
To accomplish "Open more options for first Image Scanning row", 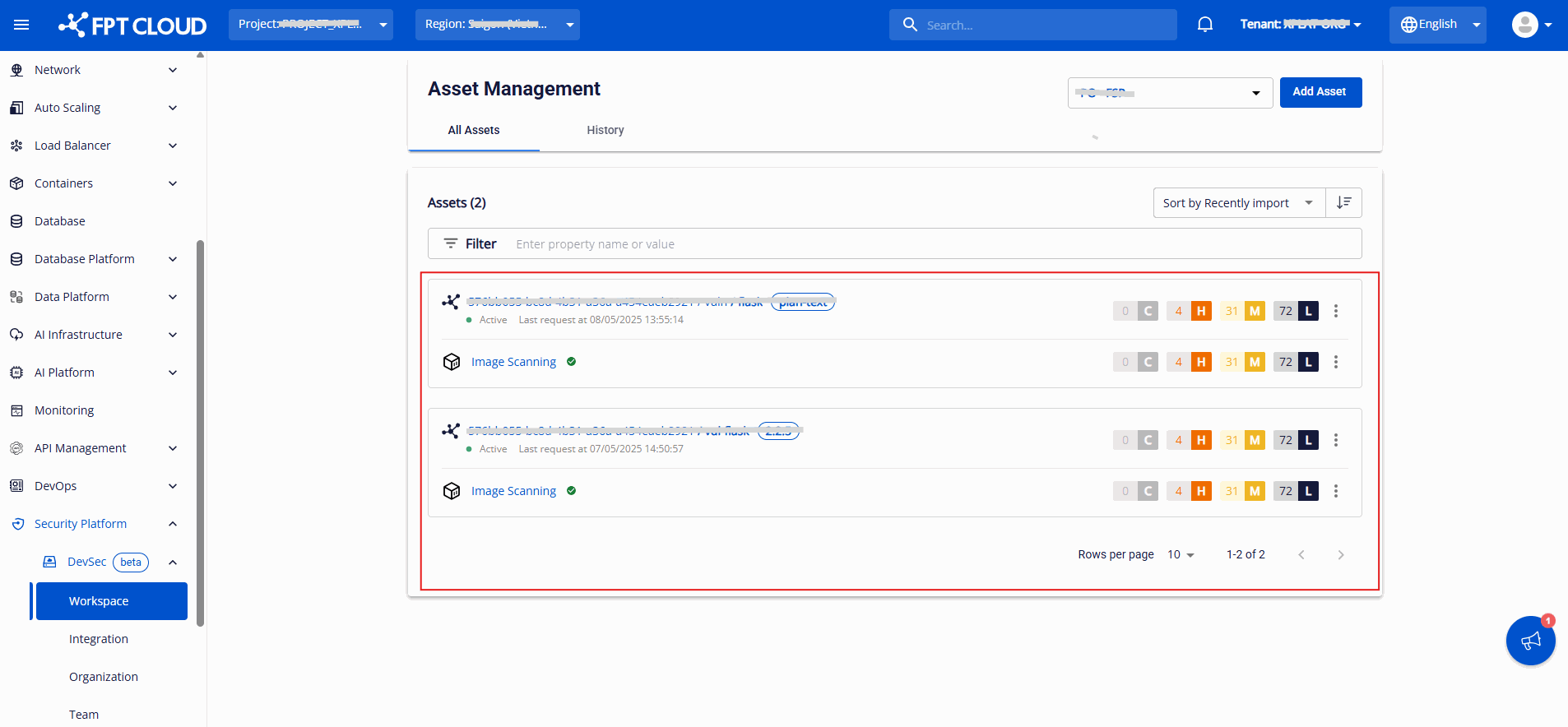I will tap(1336, 362).
